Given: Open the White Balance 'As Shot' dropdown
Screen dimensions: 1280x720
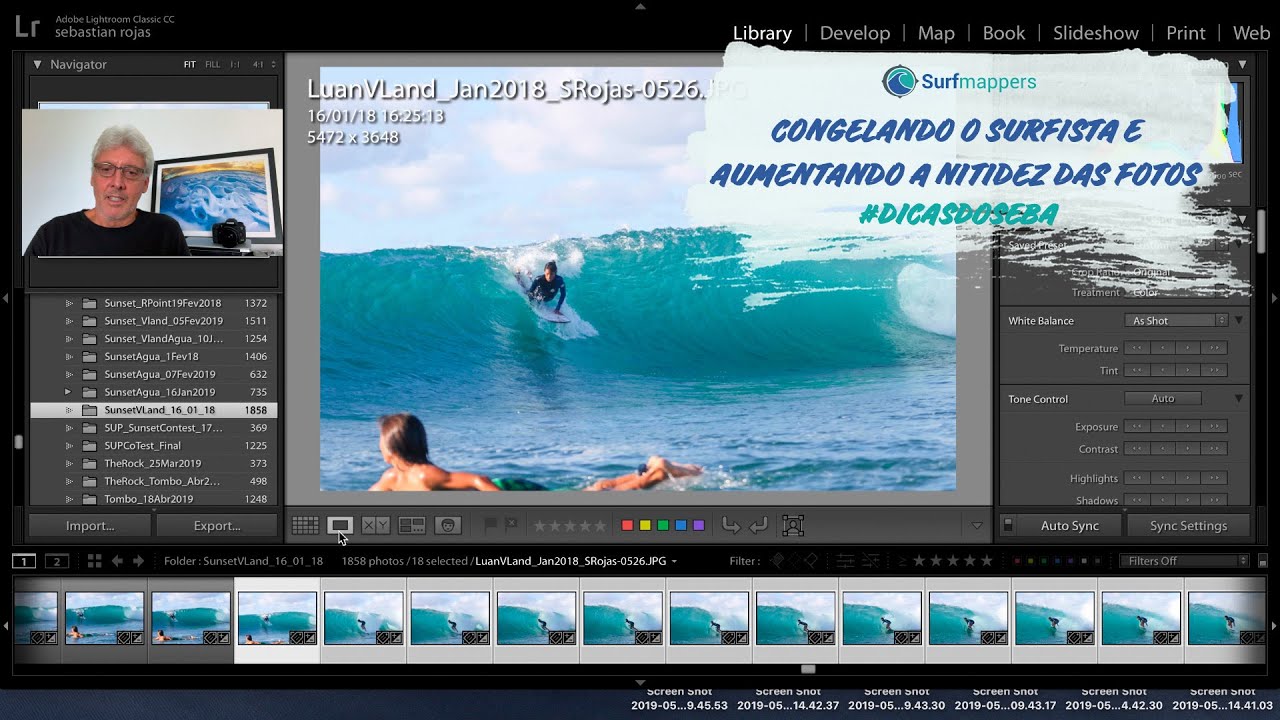Looking at the screenshot, I should click(1176, 320).
